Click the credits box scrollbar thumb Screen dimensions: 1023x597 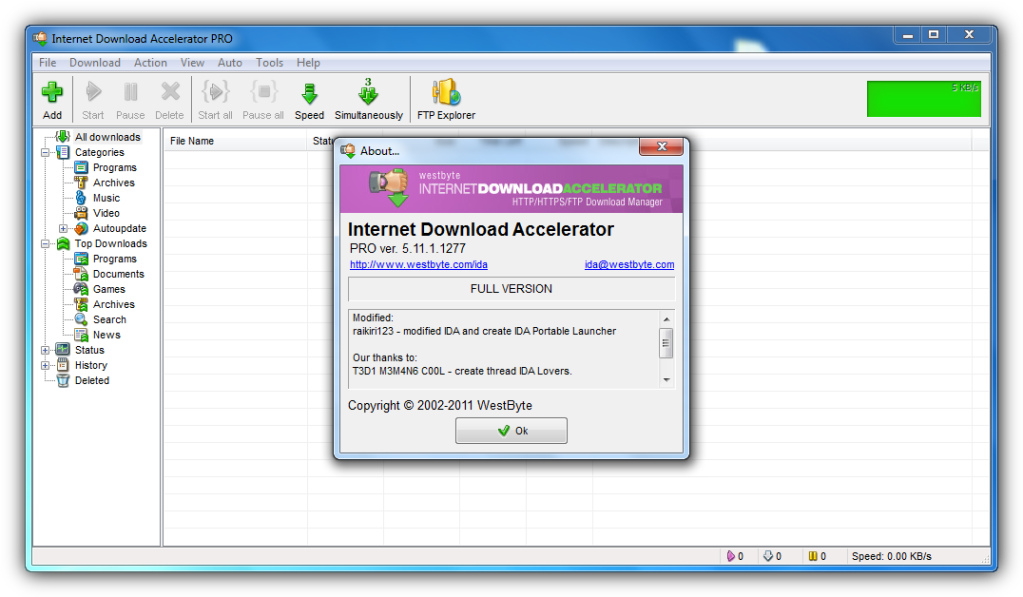coord(666,343)
